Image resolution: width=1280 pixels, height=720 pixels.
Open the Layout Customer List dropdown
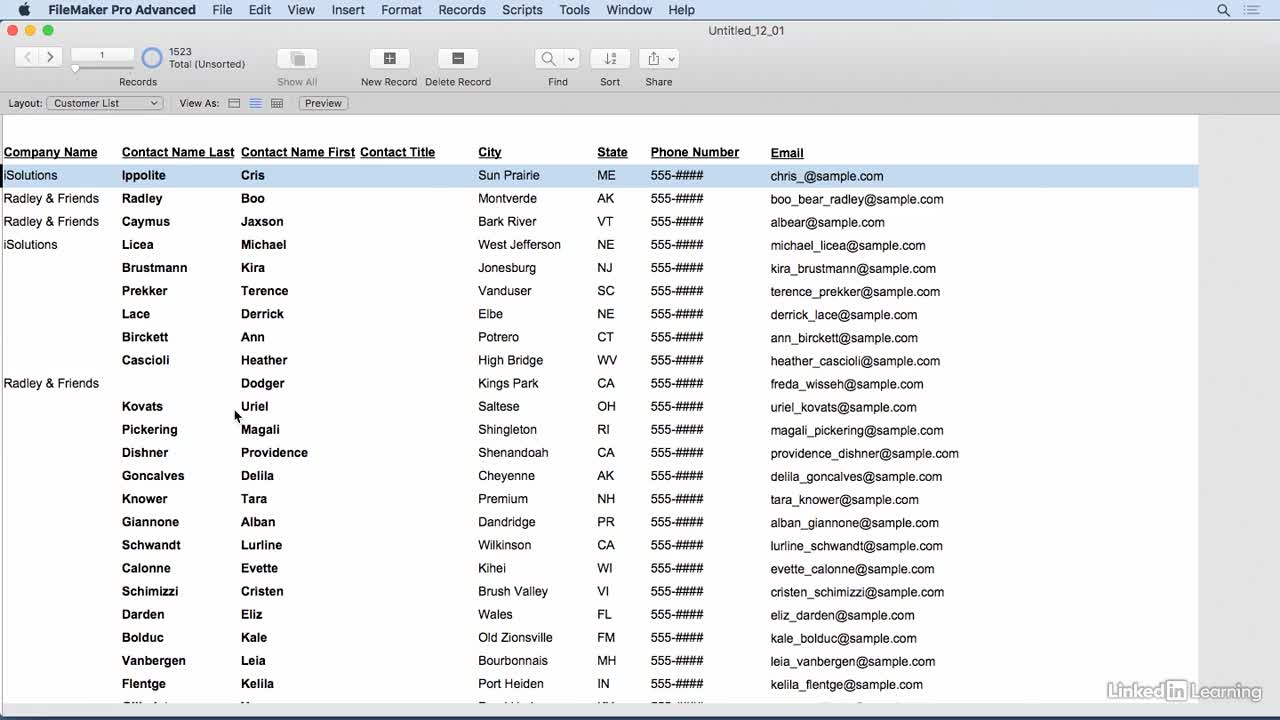pyautogui.click(x=104, y=103)
